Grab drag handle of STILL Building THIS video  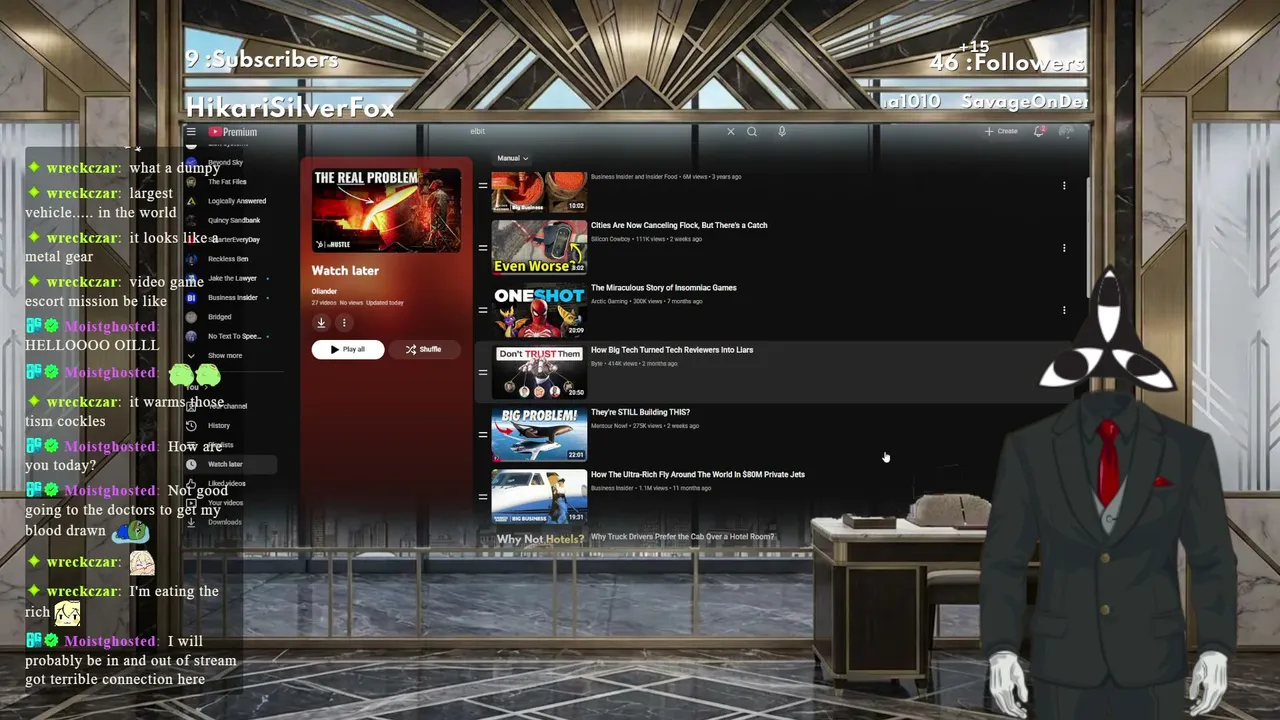pyautogui.click(x=483, y=434)
